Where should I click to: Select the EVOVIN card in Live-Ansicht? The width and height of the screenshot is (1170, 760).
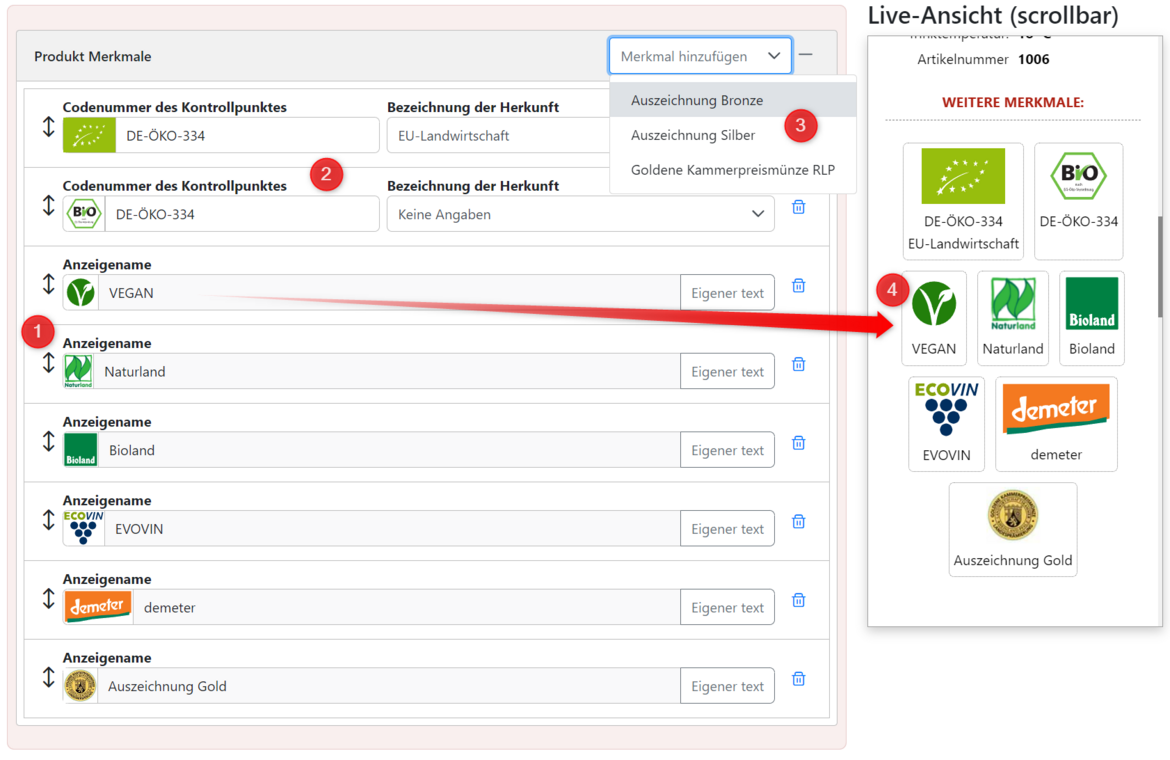click(946, 424)
